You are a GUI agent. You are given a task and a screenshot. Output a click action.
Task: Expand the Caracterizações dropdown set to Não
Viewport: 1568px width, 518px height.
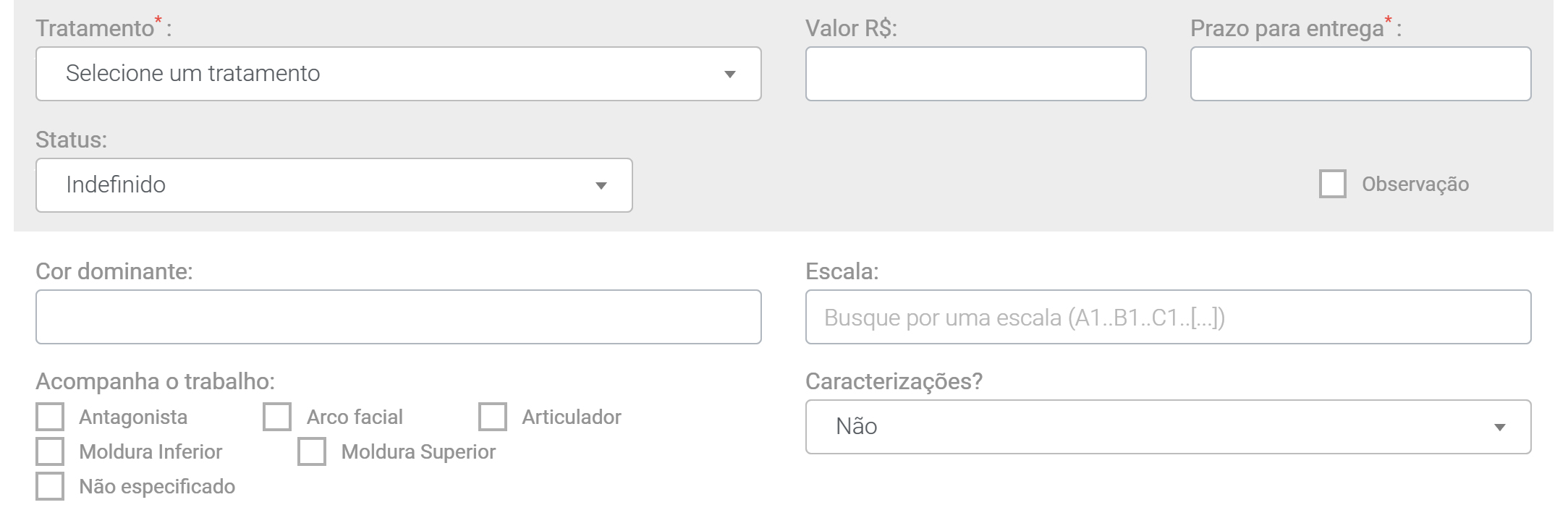1168,427
